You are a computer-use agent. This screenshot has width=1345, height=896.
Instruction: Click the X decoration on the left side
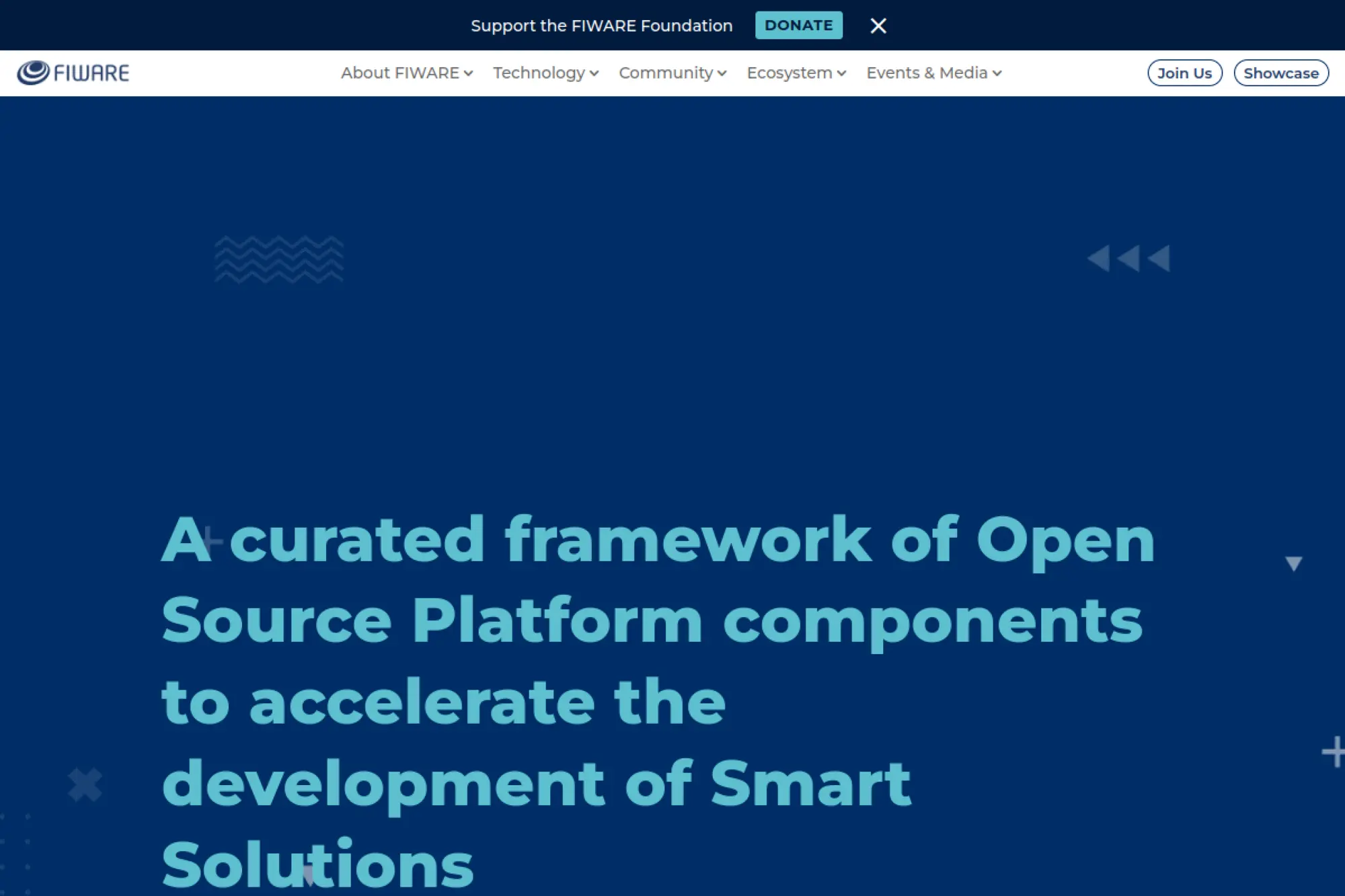tap(84, 784)
